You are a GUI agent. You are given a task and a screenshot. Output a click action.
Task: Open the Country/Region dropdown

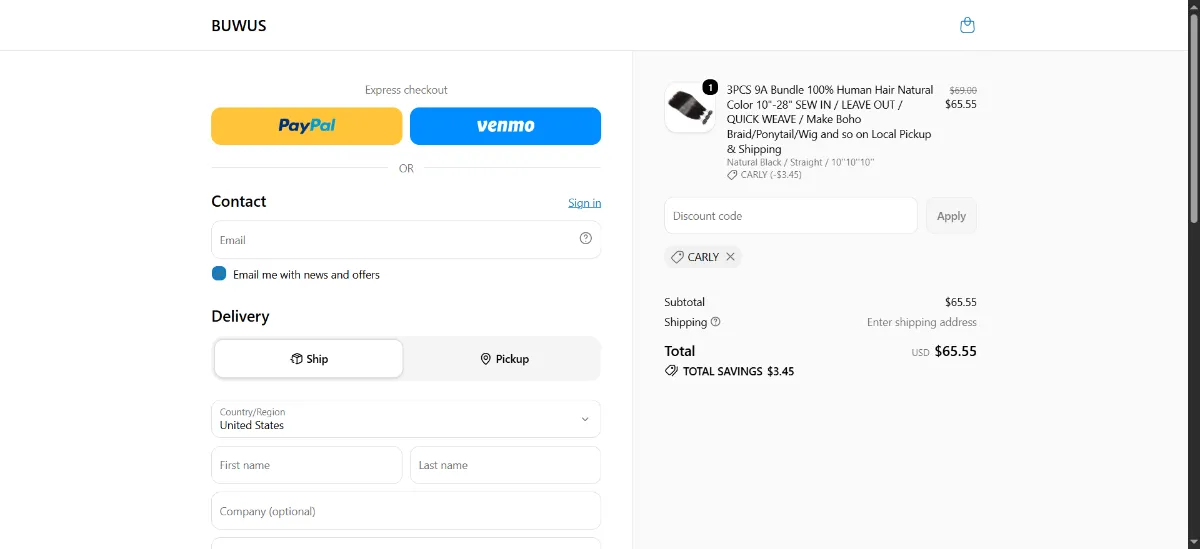point(406,419)
